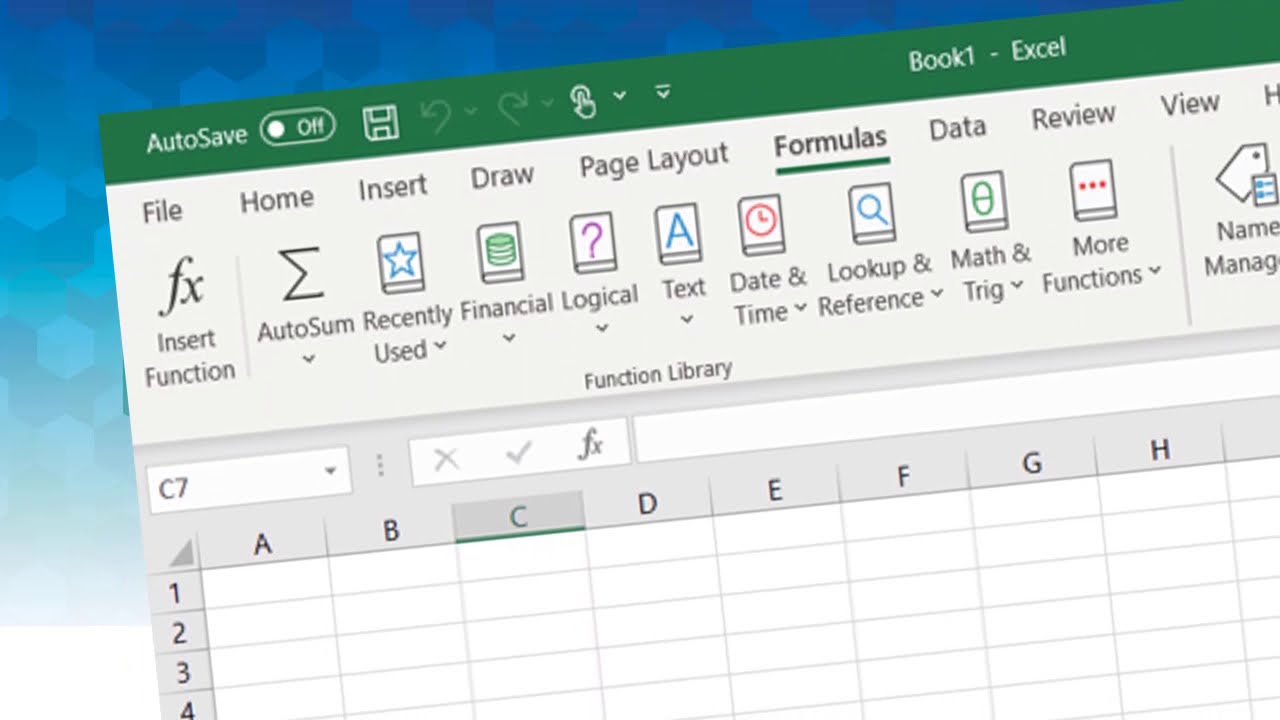The width and height of the screenshot is (1280, 720).
Task: Open Customize Quick Access Toolbar menu
Action: (x=663, y=92)
